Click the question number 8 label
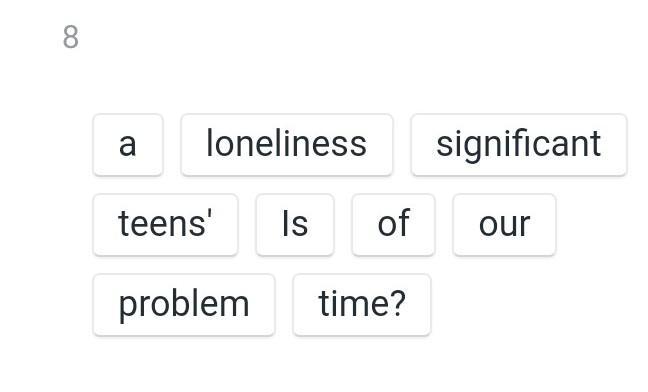Screen dimensions: 648x392 (71, 37)
